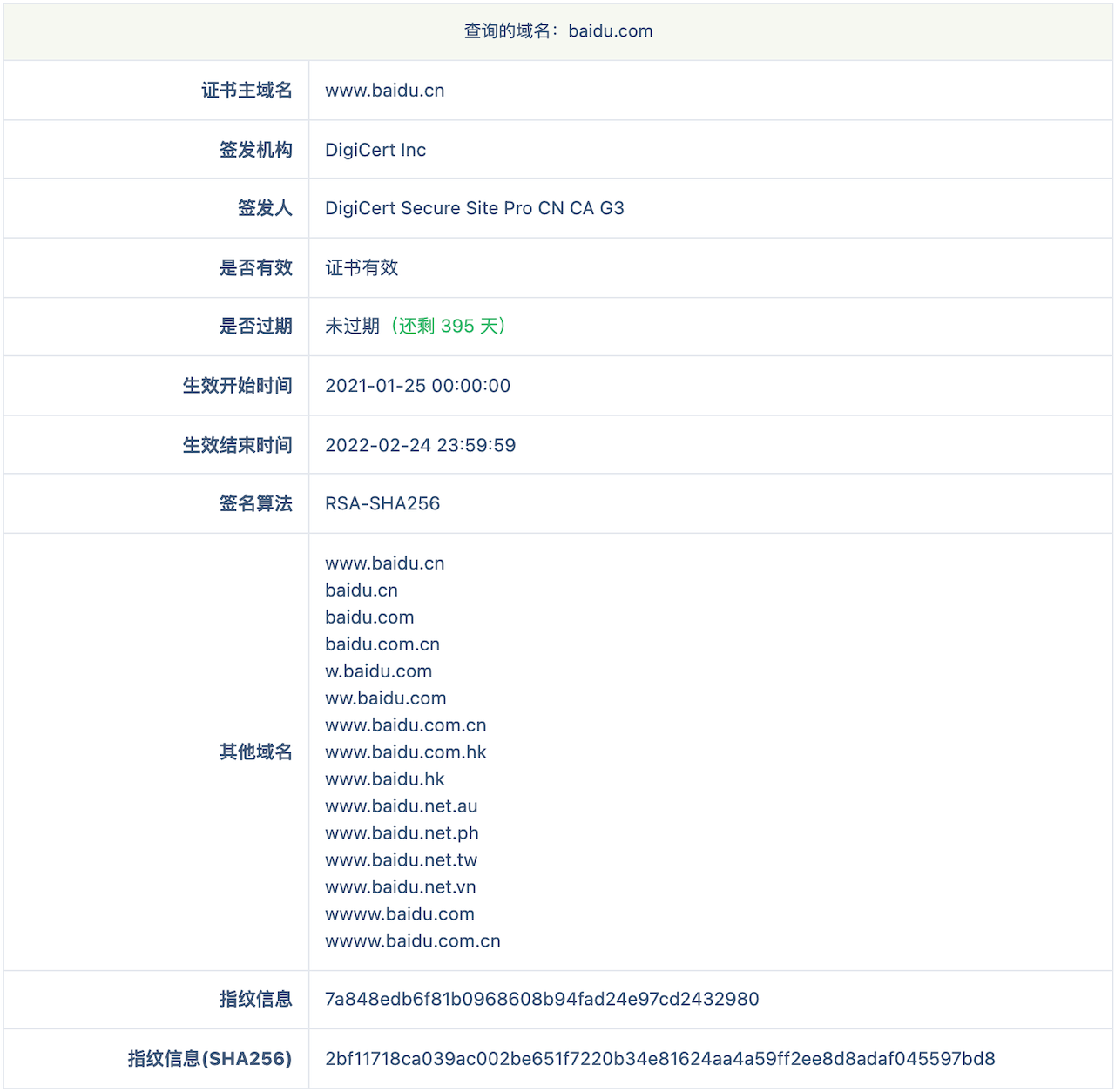The image size is (1115, 1092).
Task: Click the RSA-SHA256 签名算法 value
Action: (382, 503)
